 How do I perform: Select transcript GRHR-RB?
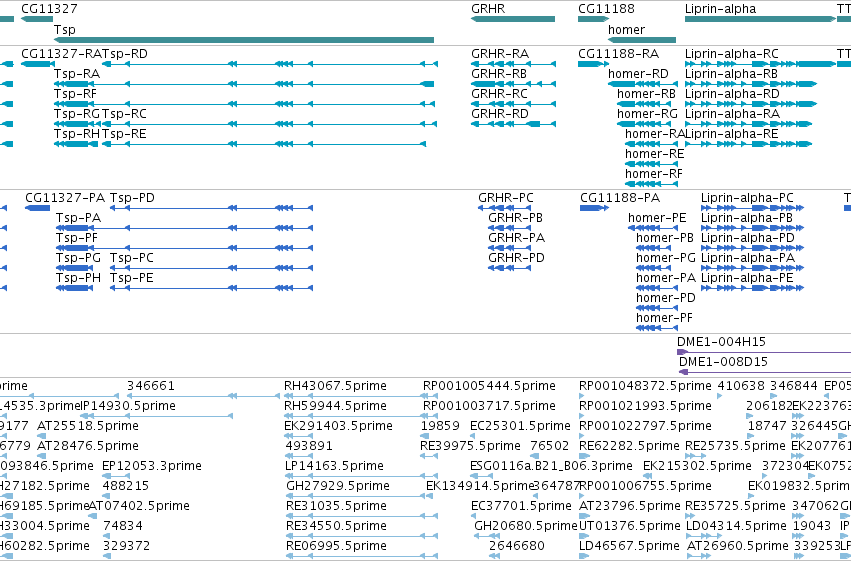[513, 84]
